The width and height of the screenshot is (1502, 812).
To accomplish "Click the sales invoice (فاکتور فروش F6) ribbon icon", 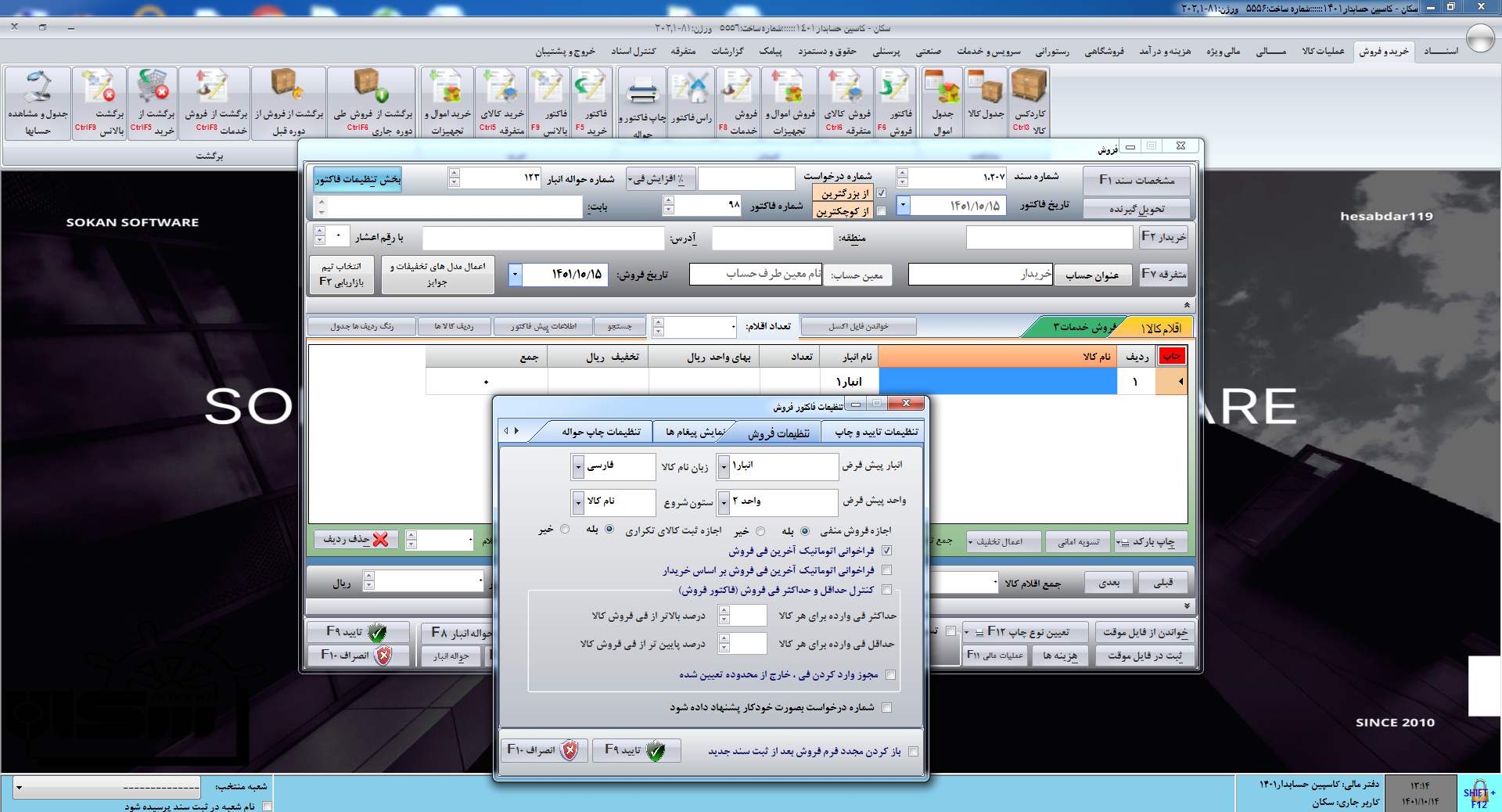I will pyautogui.click(x=895, y=102).
